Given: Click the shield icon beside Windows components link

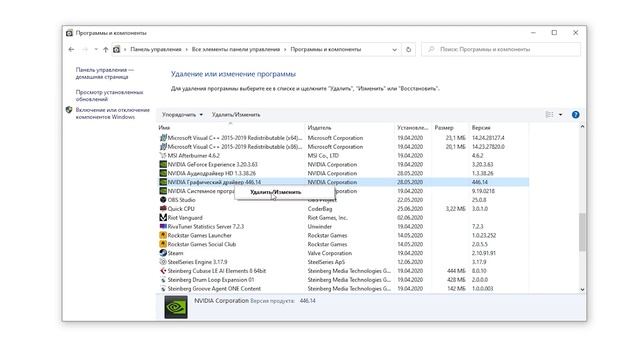Looking at the screenshot, I should coord(69,110).
